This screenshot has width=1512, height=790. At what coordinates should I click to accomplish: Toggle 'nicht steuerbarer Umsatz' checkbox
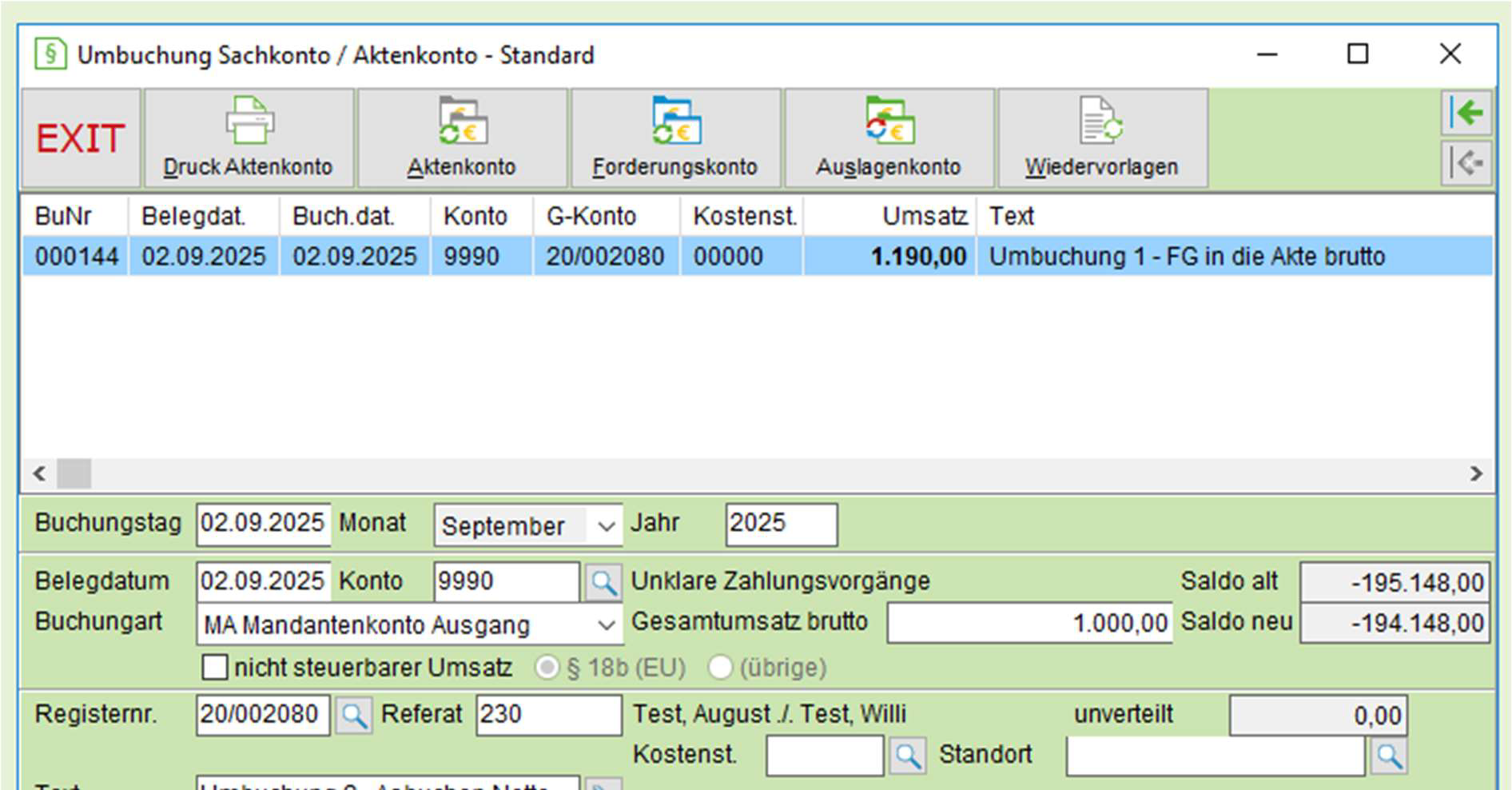[x=215, y=667]
